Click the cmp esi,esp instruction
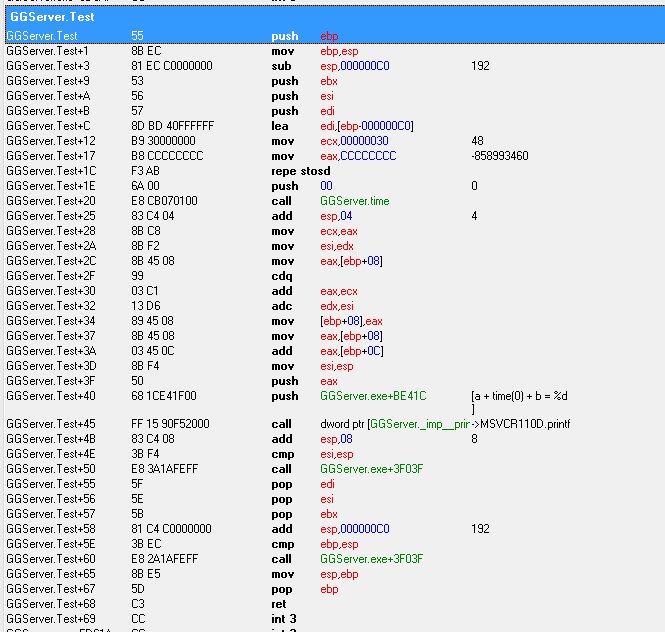Image resolution: width=665 pixels, height=632 pixels. [x=312, y=454]
